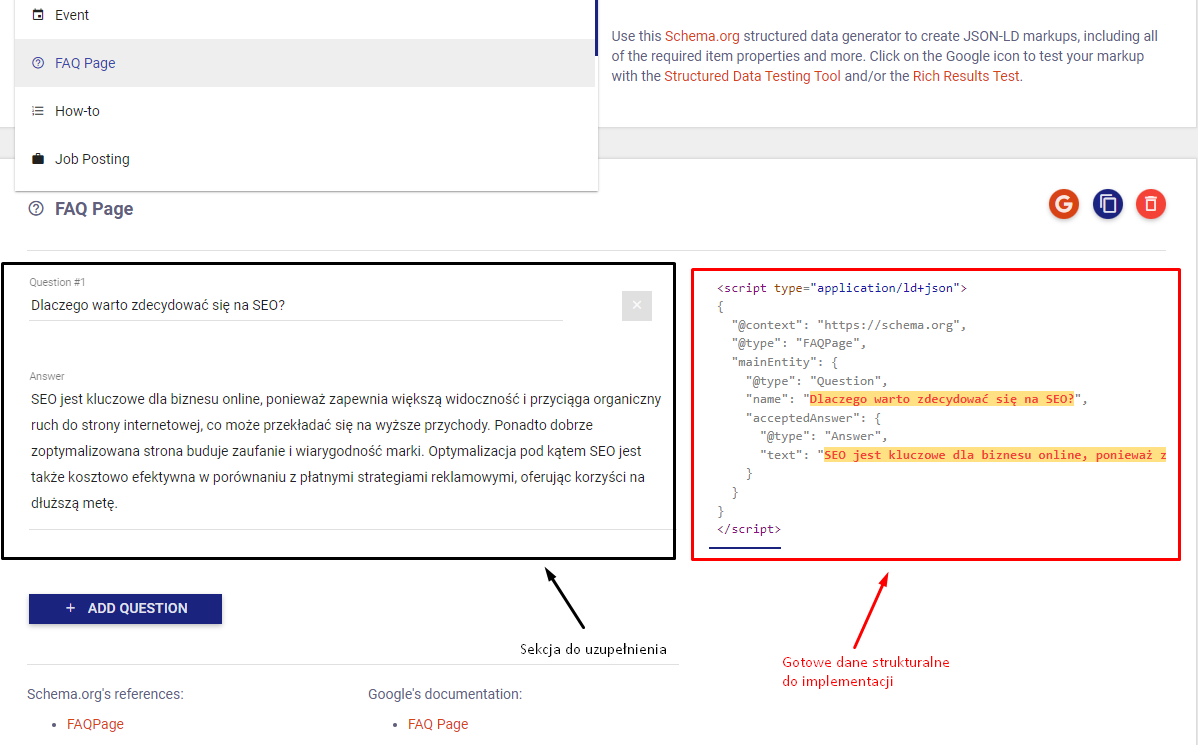The width and height of the screenshot is (1198, 745).
Task: Click the Question #1 text field
Action: [296, 306]
